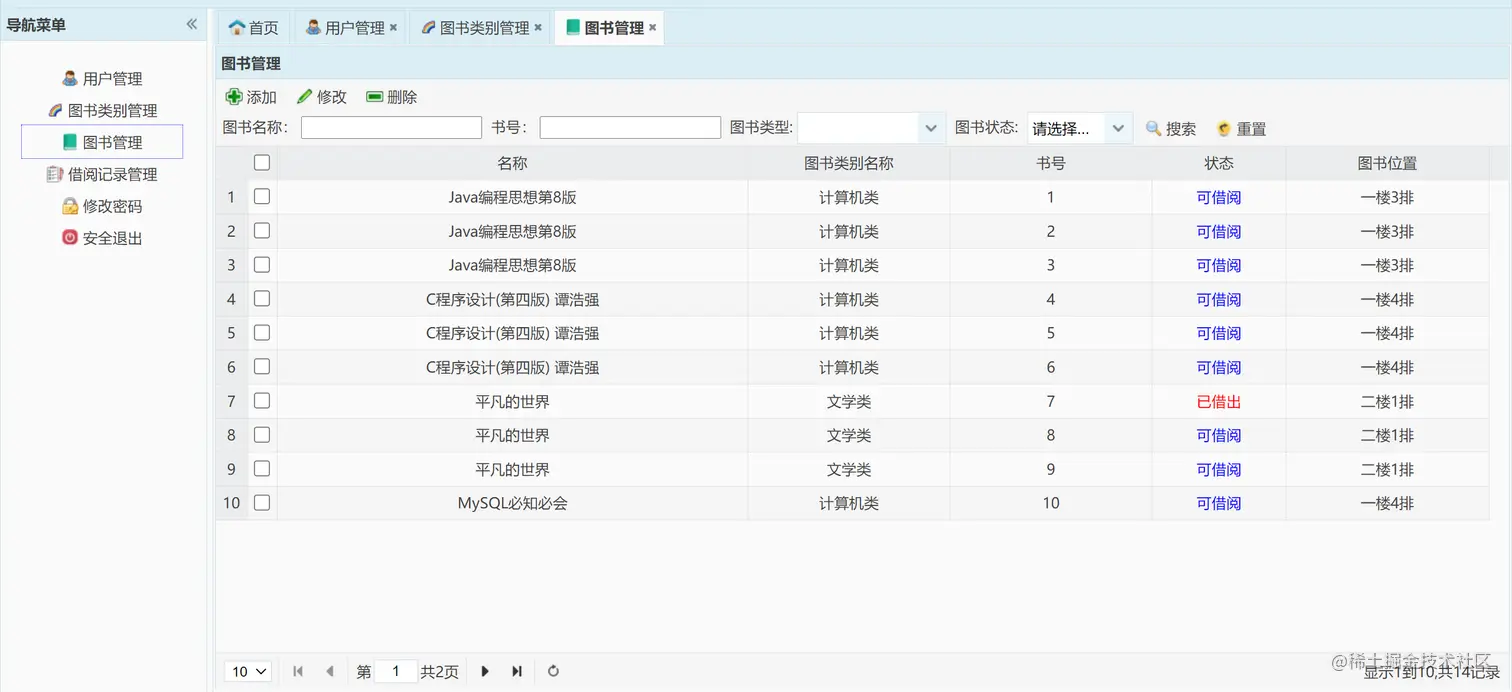Click 文学类 category in row 9

click(849, 469)
